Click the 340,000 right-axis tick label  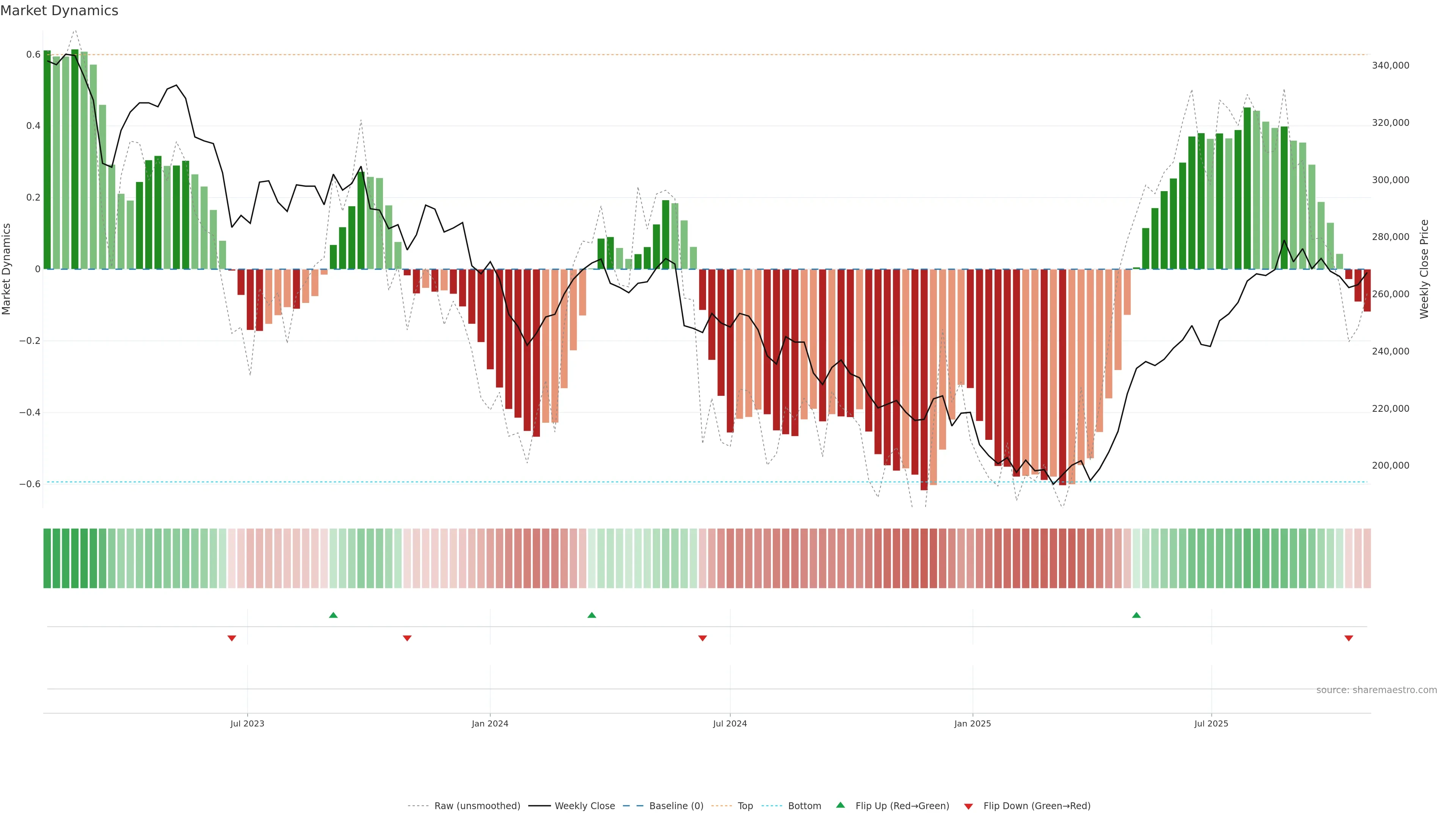1390,66
